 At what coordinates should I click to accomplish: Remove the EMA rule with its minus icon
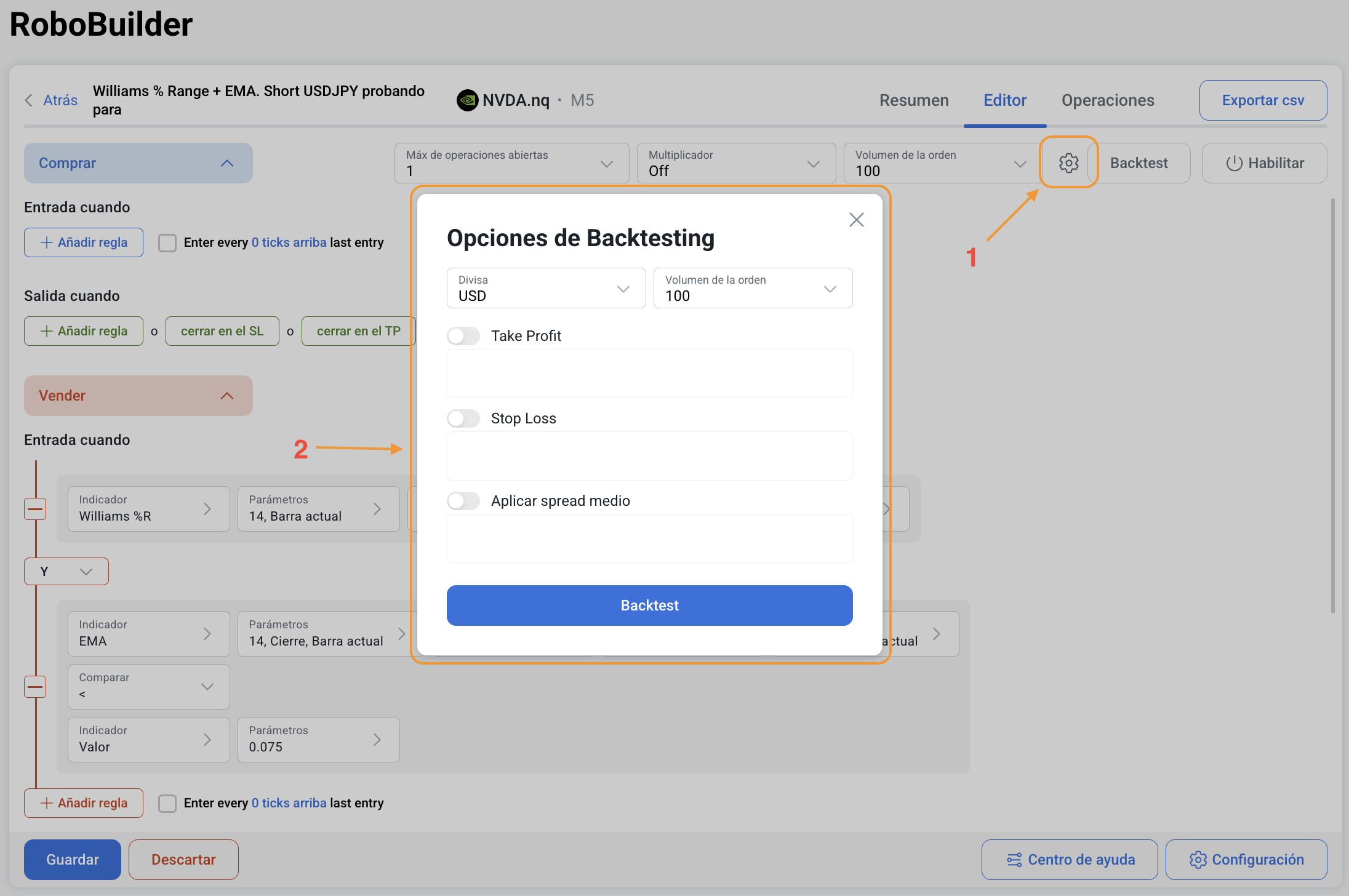click(35, 686)
